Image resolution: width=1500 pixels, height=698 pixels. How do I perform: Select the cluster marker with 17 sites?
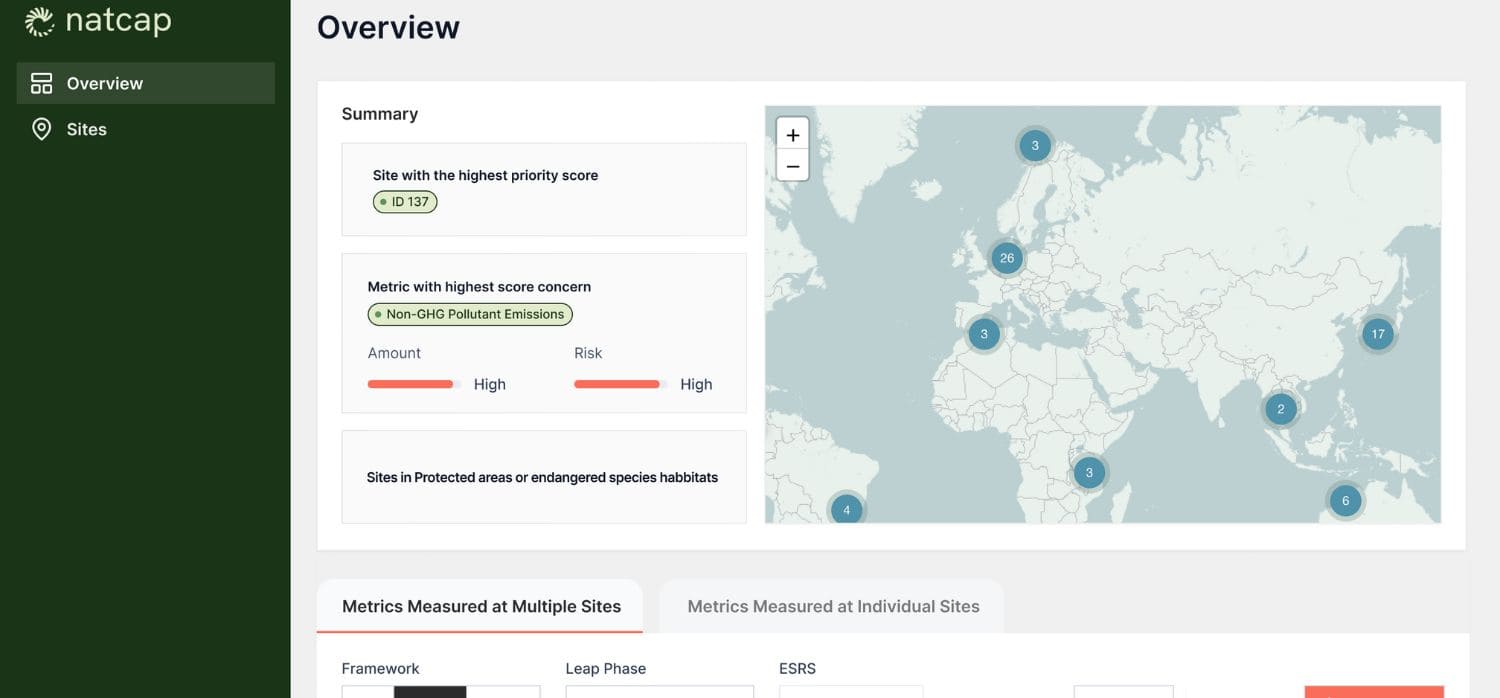pos(1377,334)
